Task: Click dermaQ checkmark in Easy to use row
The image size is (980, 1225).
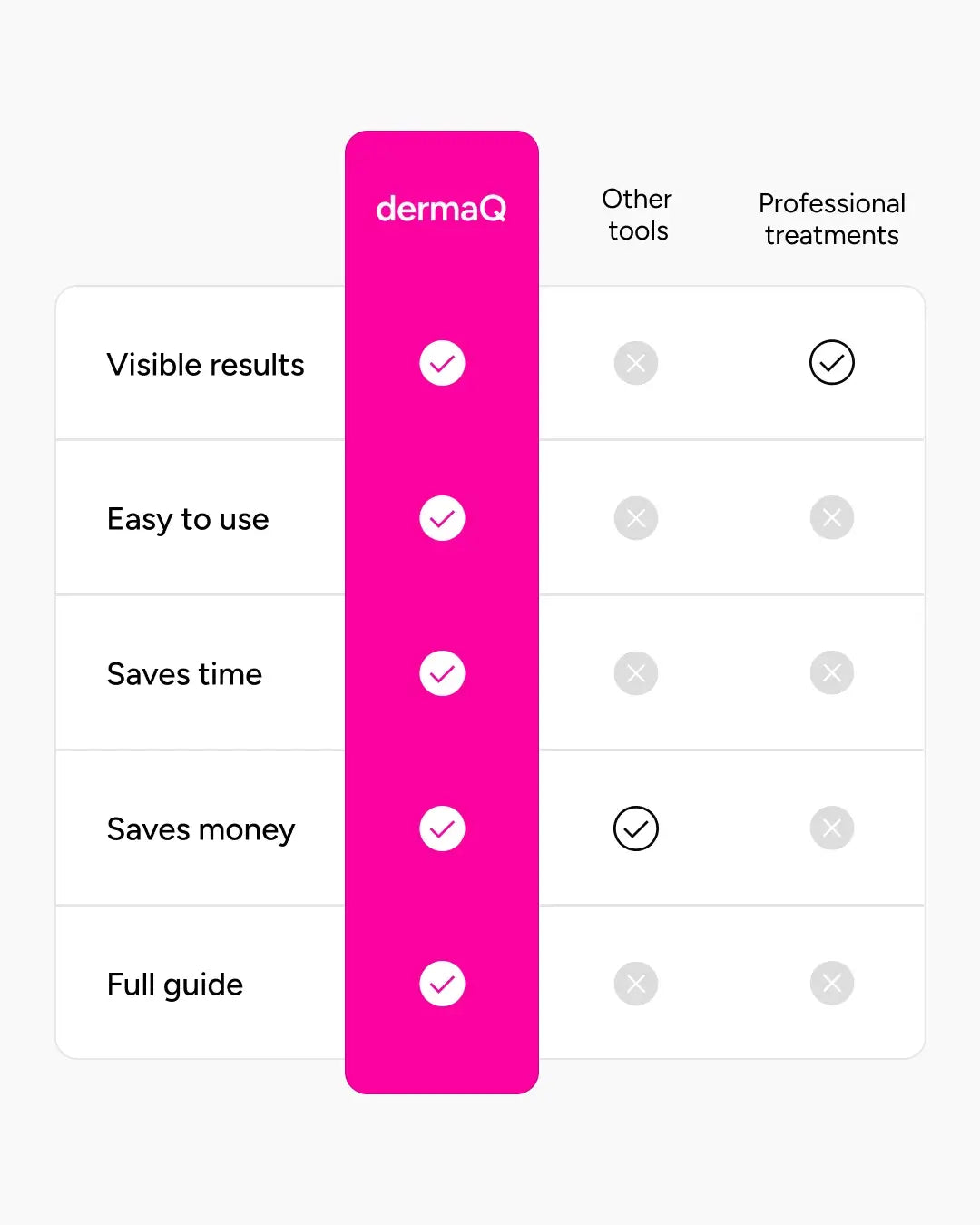Action: [x=442, y=518]
